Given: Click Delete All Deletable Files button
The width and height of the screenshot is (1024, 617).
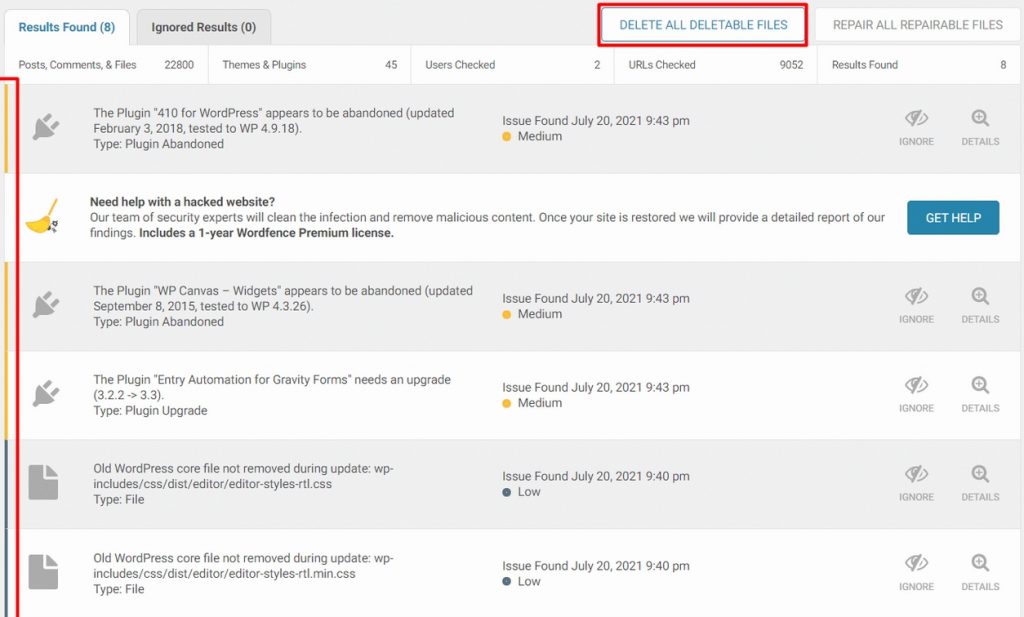Looking at the screenshot, I should click(x=703, y=25).
